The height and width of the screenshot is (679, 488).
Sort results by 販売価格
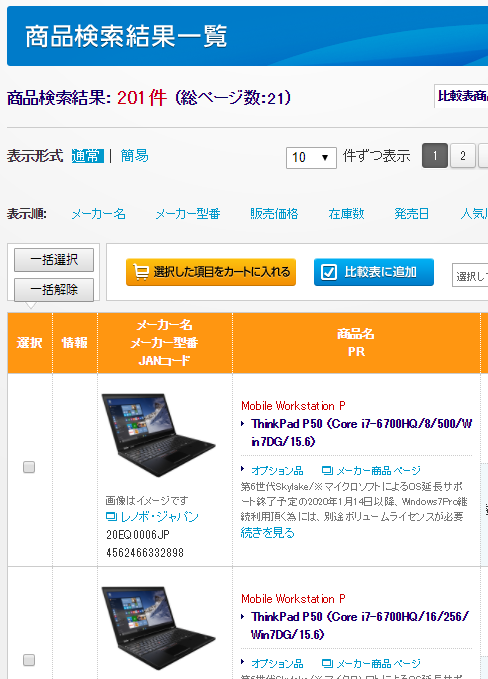[274, 213]
